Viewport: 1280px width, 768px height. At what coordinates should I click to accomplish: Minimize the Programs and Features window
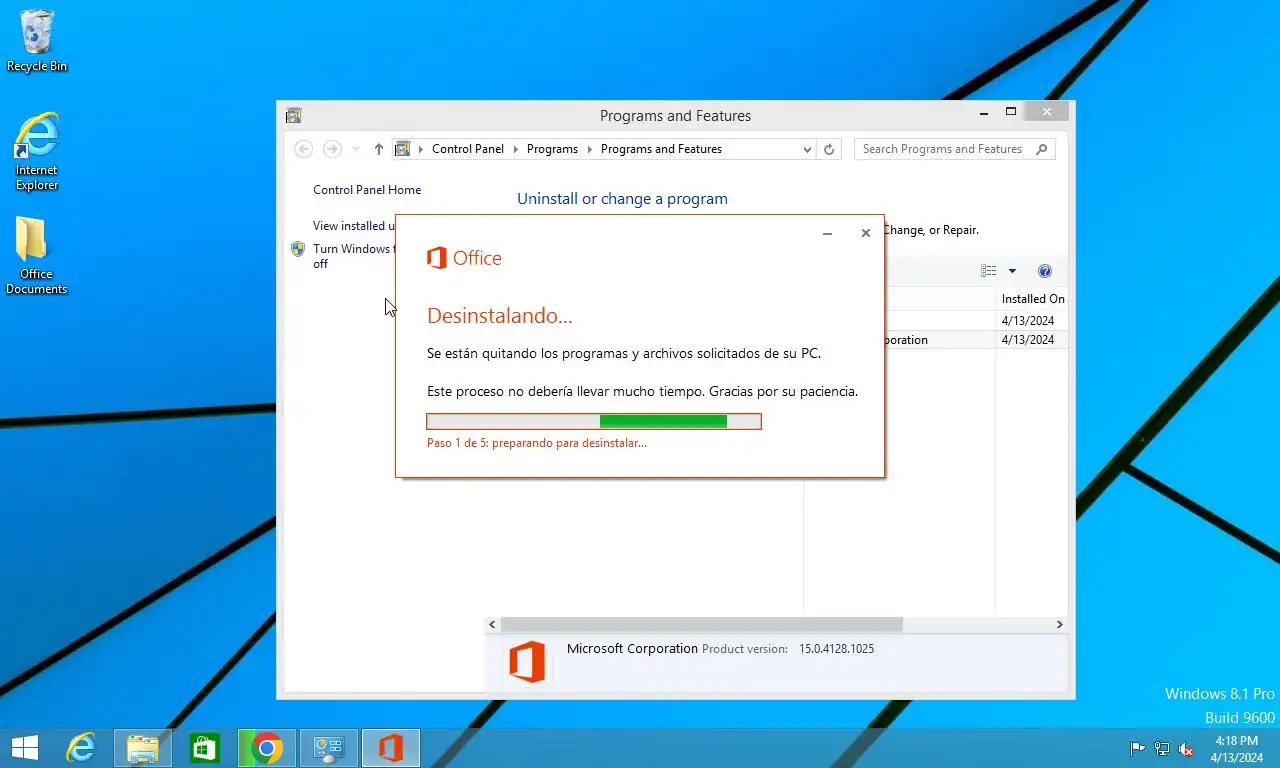pos(984,112)
